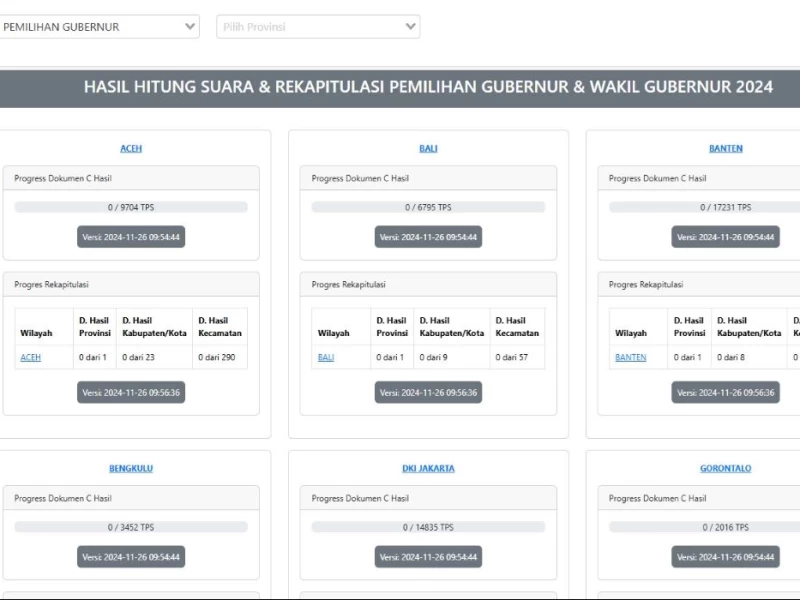
Task: Click the 0 / 6795 TPS progress bar
Action: [428, 207]
